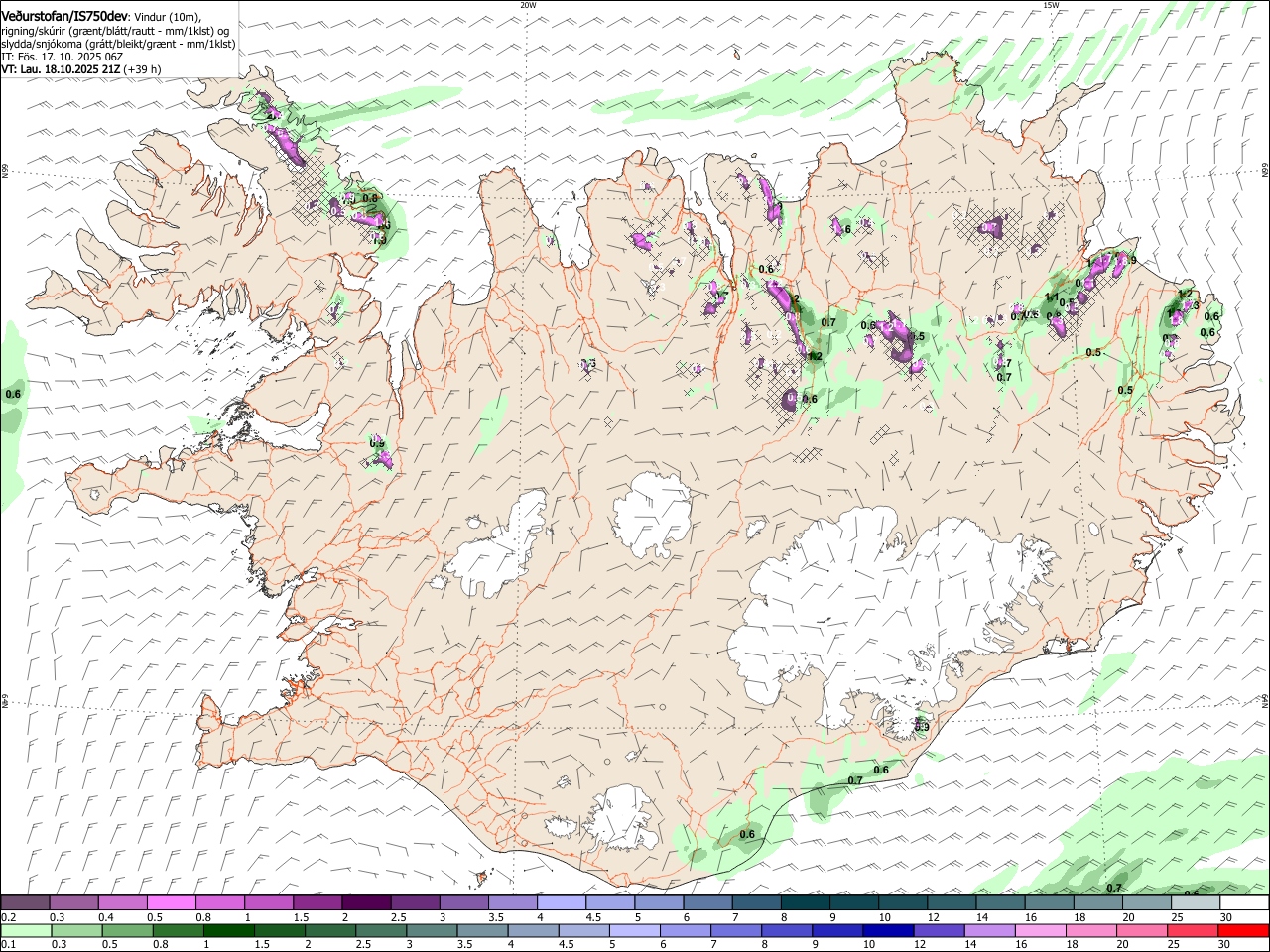
Task: Select the slydda/snjókoma legend description line
Action: (x=118, y=44)
